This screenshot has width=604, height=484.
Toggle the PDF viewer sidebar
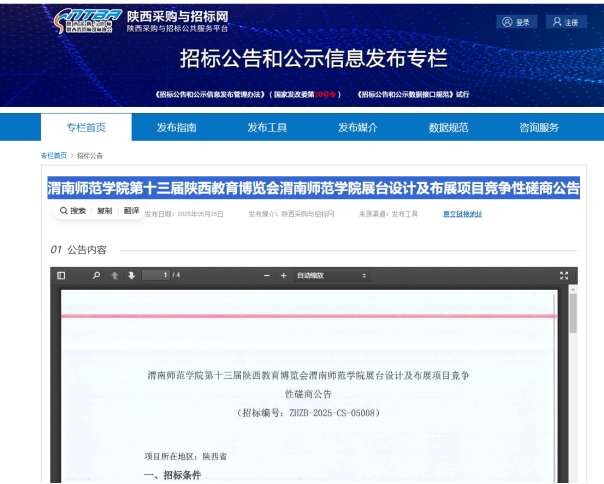pos(61,275)
